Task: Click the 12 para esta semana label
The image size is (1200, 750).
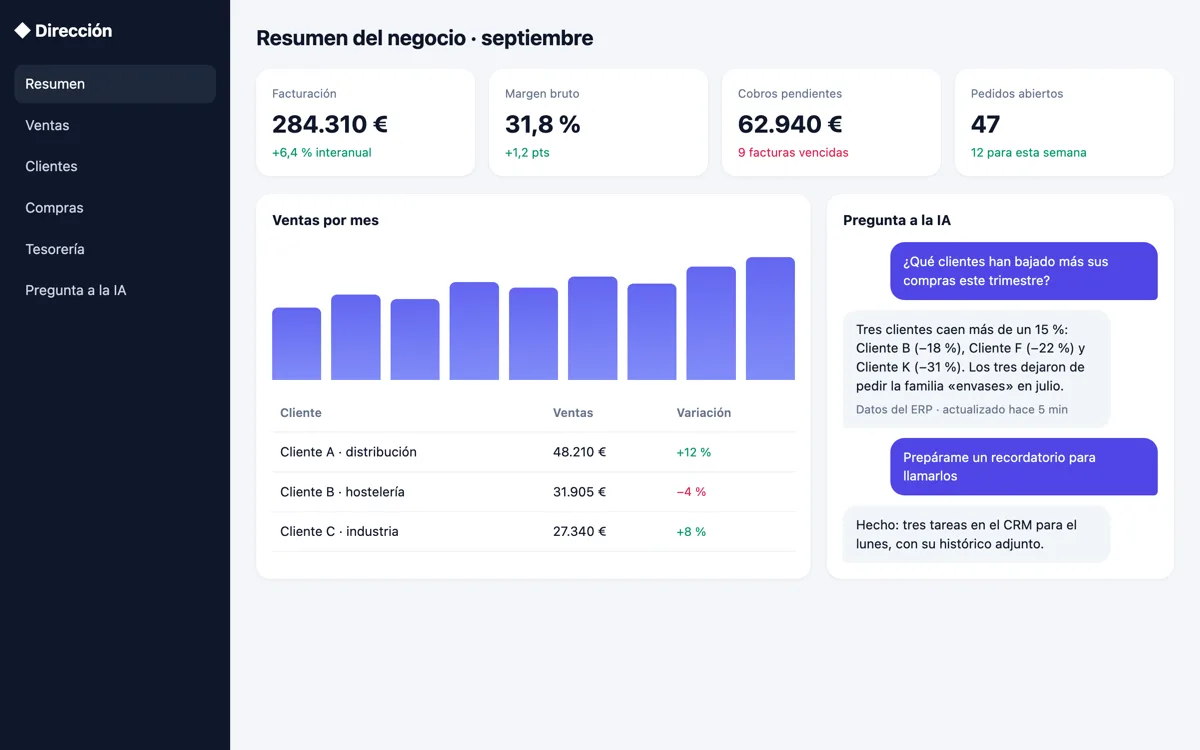Action: pos(1029,153)
